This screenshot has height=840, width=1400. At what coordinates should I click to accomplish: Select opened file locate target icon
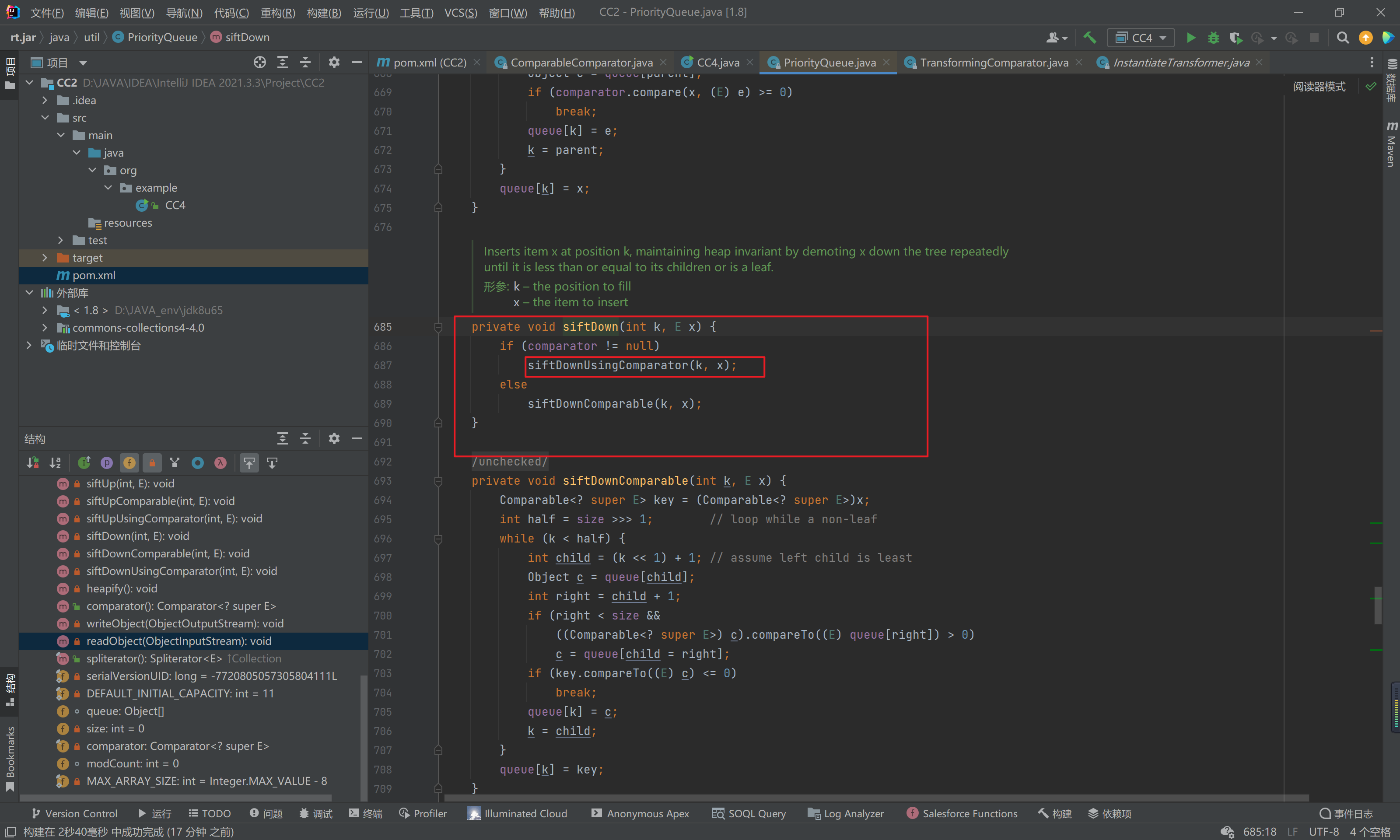[260, 62]
